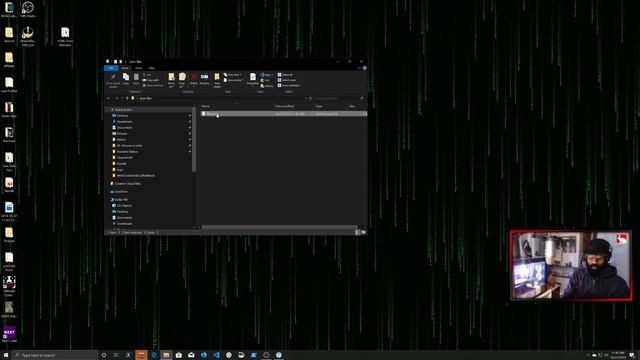The image size is (640, 360).
Task: Click Edit in the Open group
Action: (x=265, y=80)
